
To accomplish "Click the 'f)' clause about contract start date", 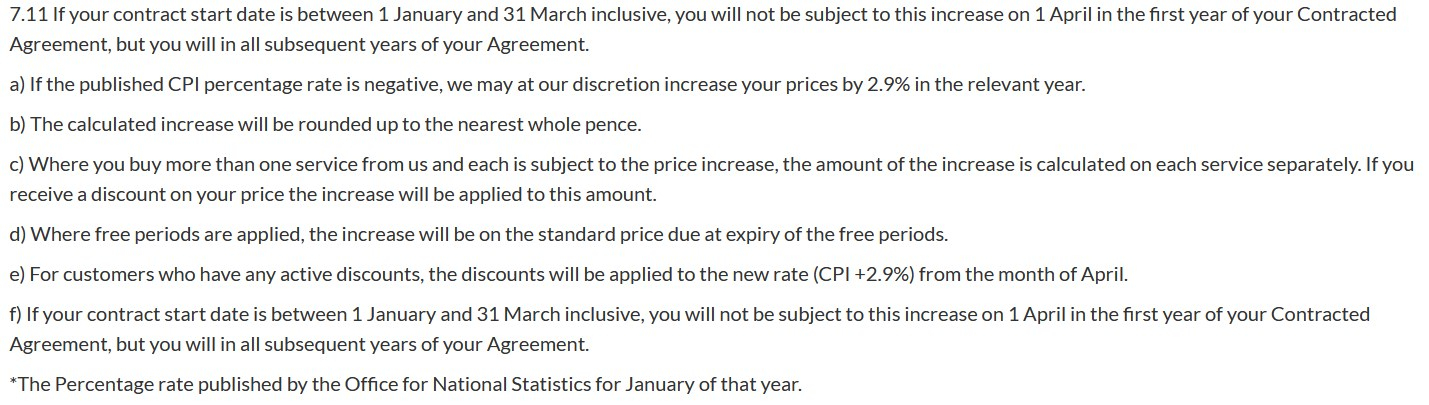I will pos(690,329).
